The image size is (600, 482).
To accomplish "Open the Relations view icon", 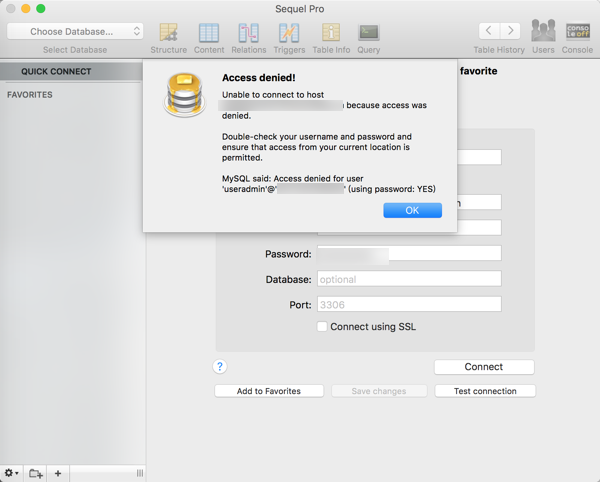I will click(249, 33).
